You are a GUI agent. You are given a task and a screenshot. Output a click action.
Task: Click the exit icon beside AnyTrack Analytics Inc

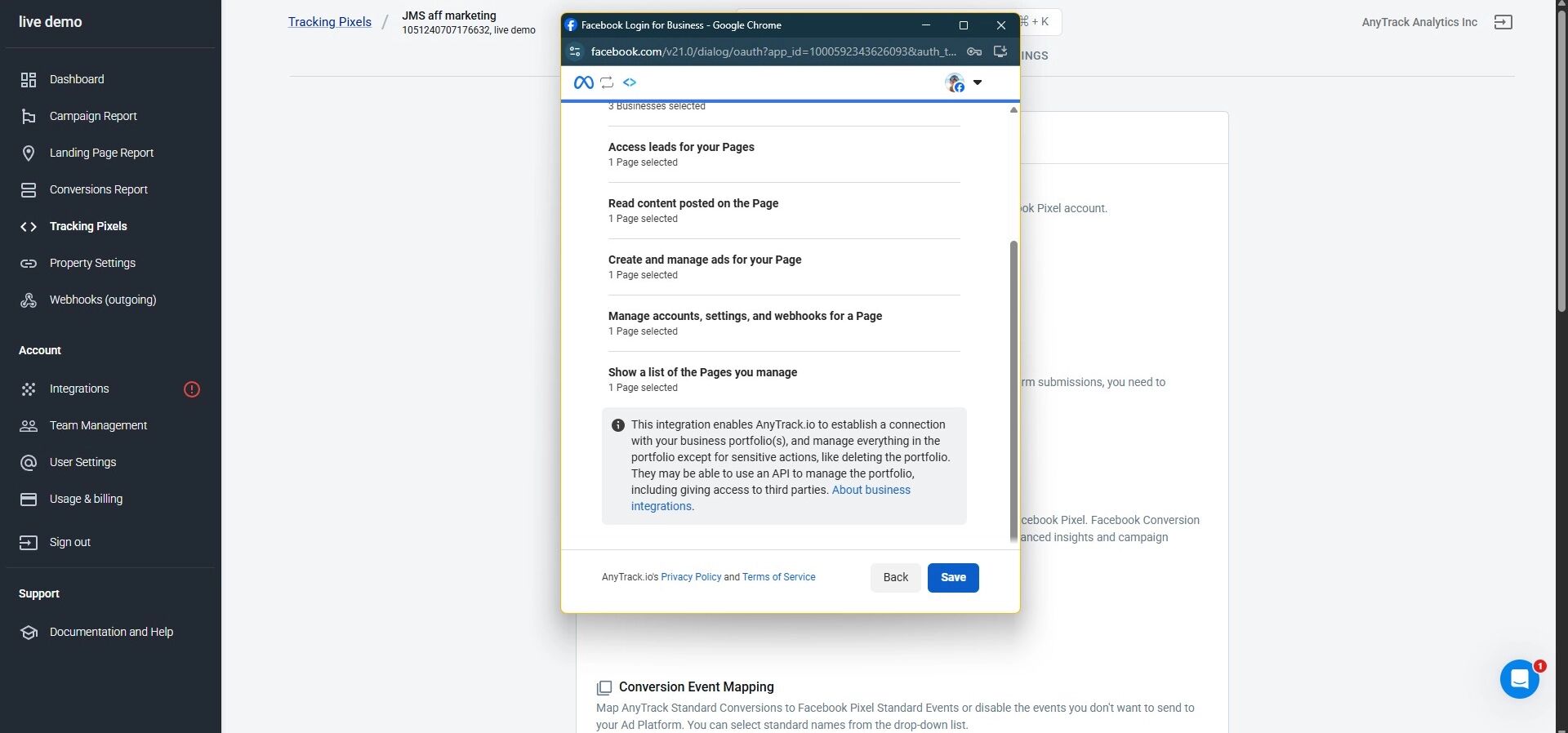[1503, 22]
